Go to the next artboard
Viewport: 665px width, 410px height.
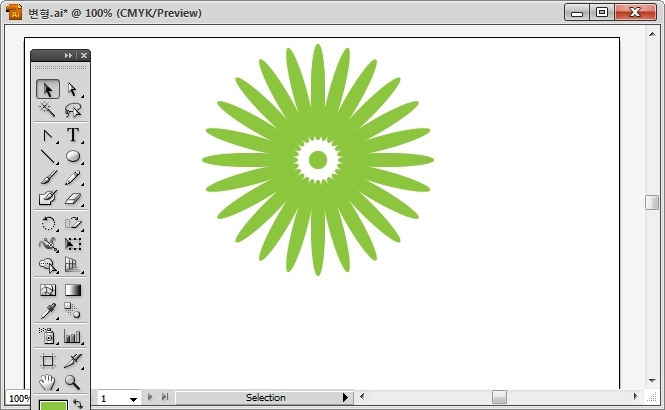coord(150,397)
